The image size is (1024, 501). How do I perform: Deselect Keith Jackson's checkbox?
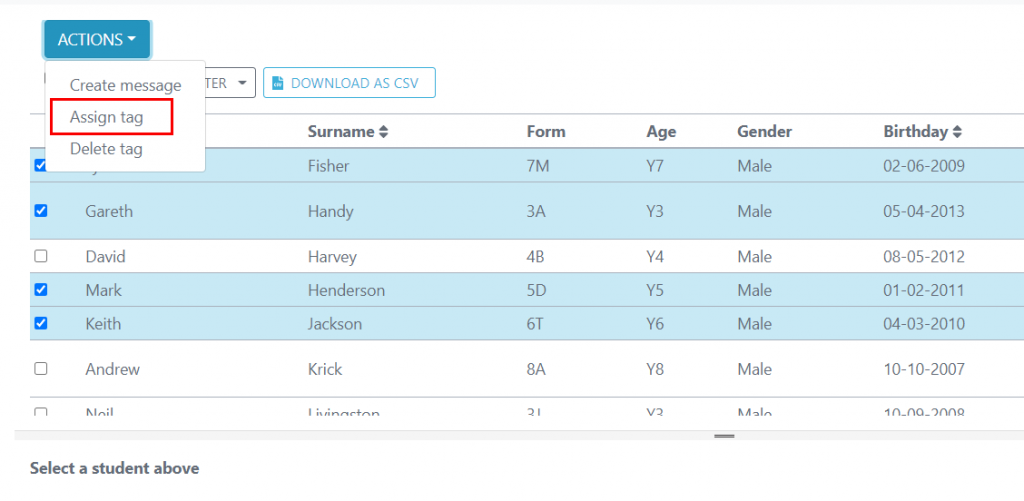(40, 323)
